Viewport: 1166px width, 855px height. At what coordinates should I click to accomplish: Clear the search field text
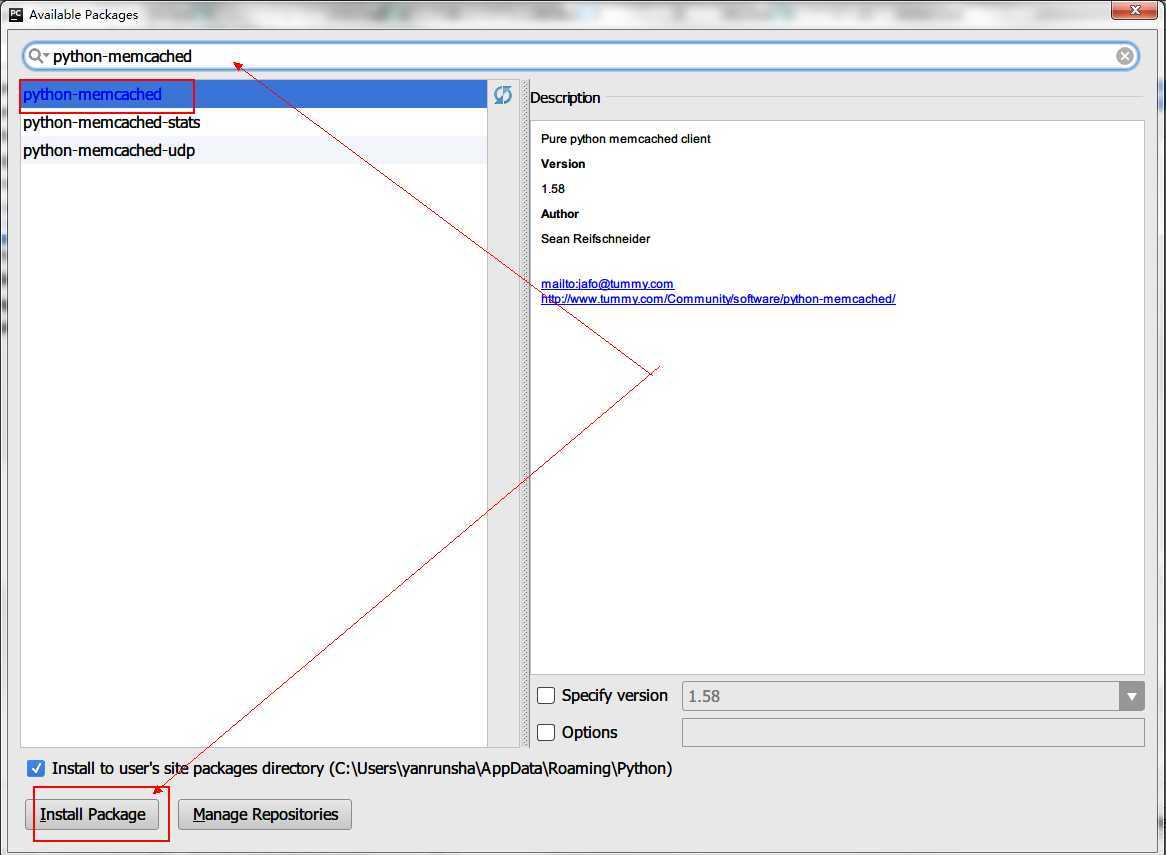click(x=1124, y=56)
